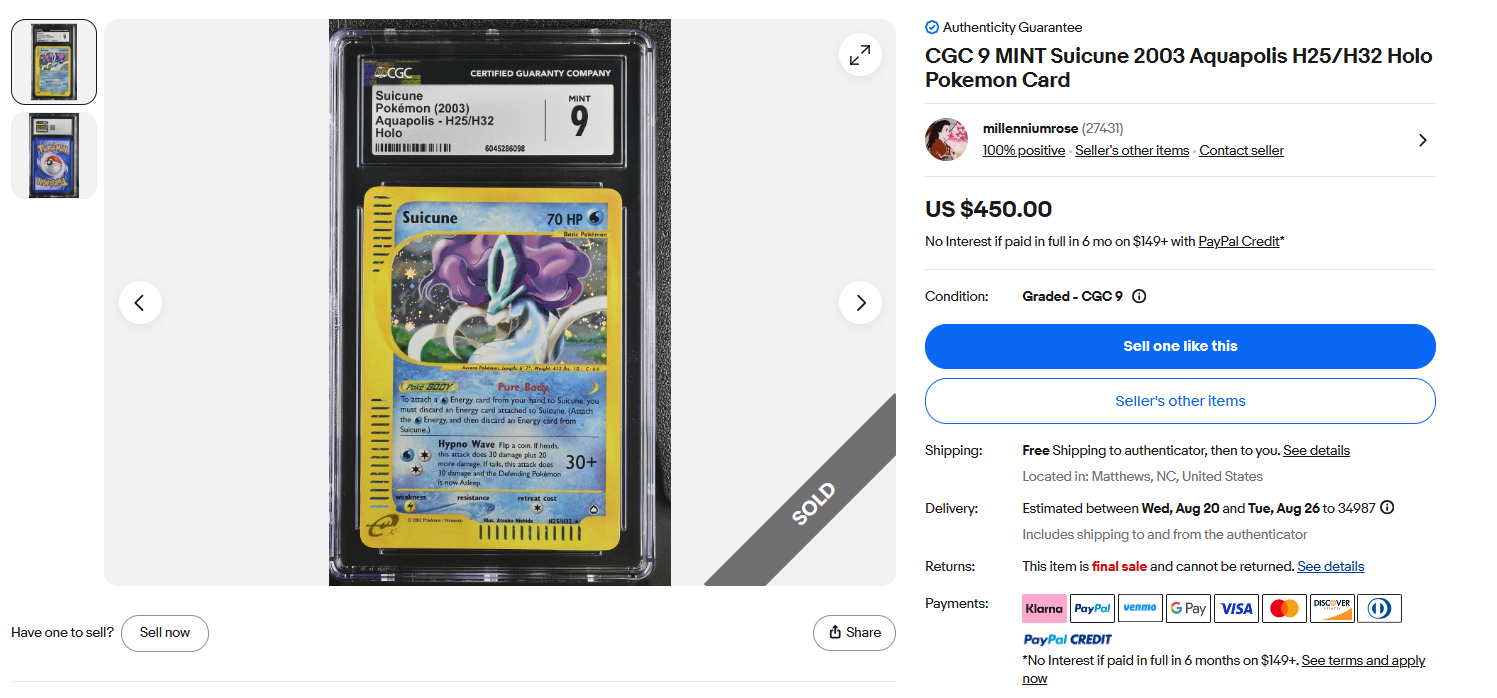The height and width of the screenshot is (698, 1497).
Task: Click the Sell one like this button
Action: click(1180, 346)
